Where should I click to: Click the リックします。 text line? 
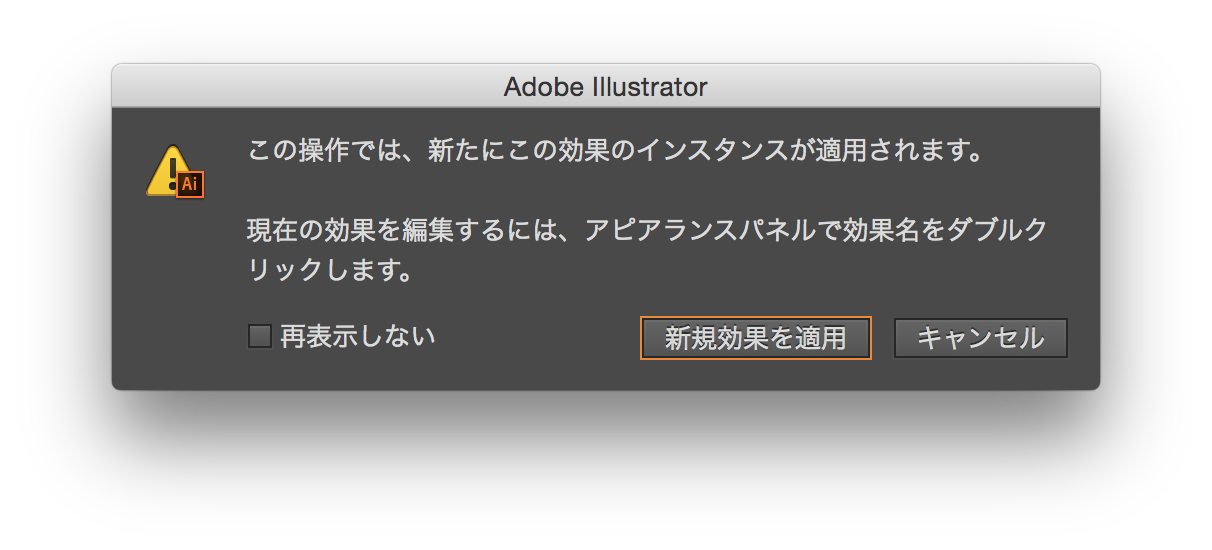(330, 270)
